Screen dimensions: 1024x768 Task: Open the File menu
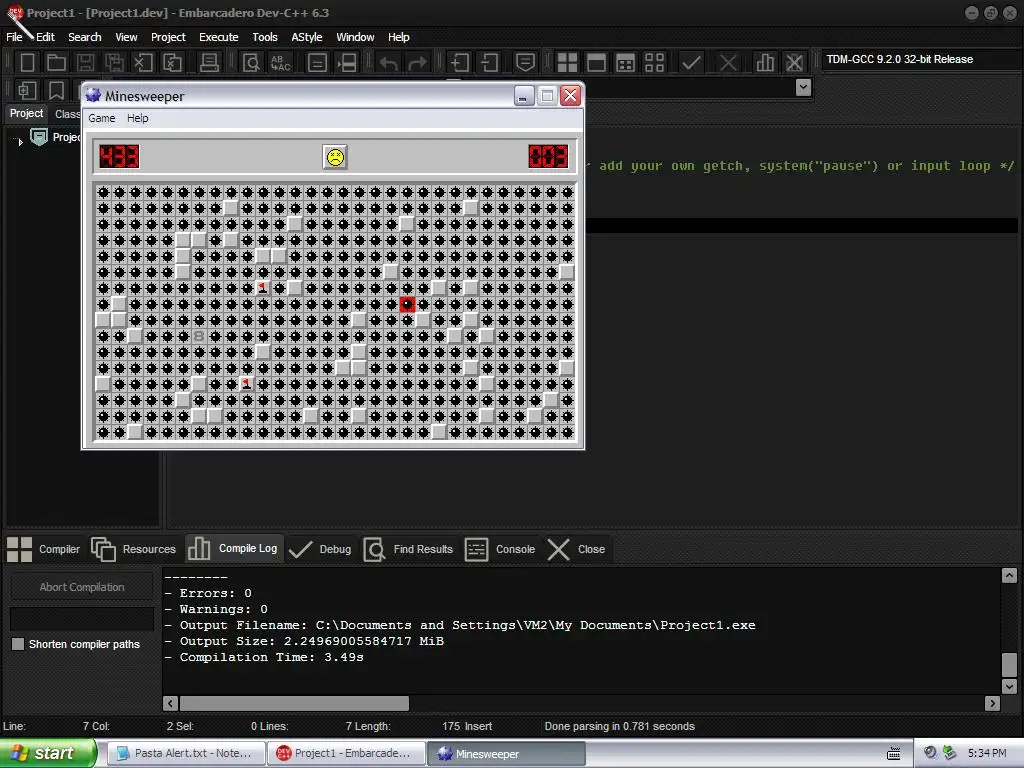point(14,37)
